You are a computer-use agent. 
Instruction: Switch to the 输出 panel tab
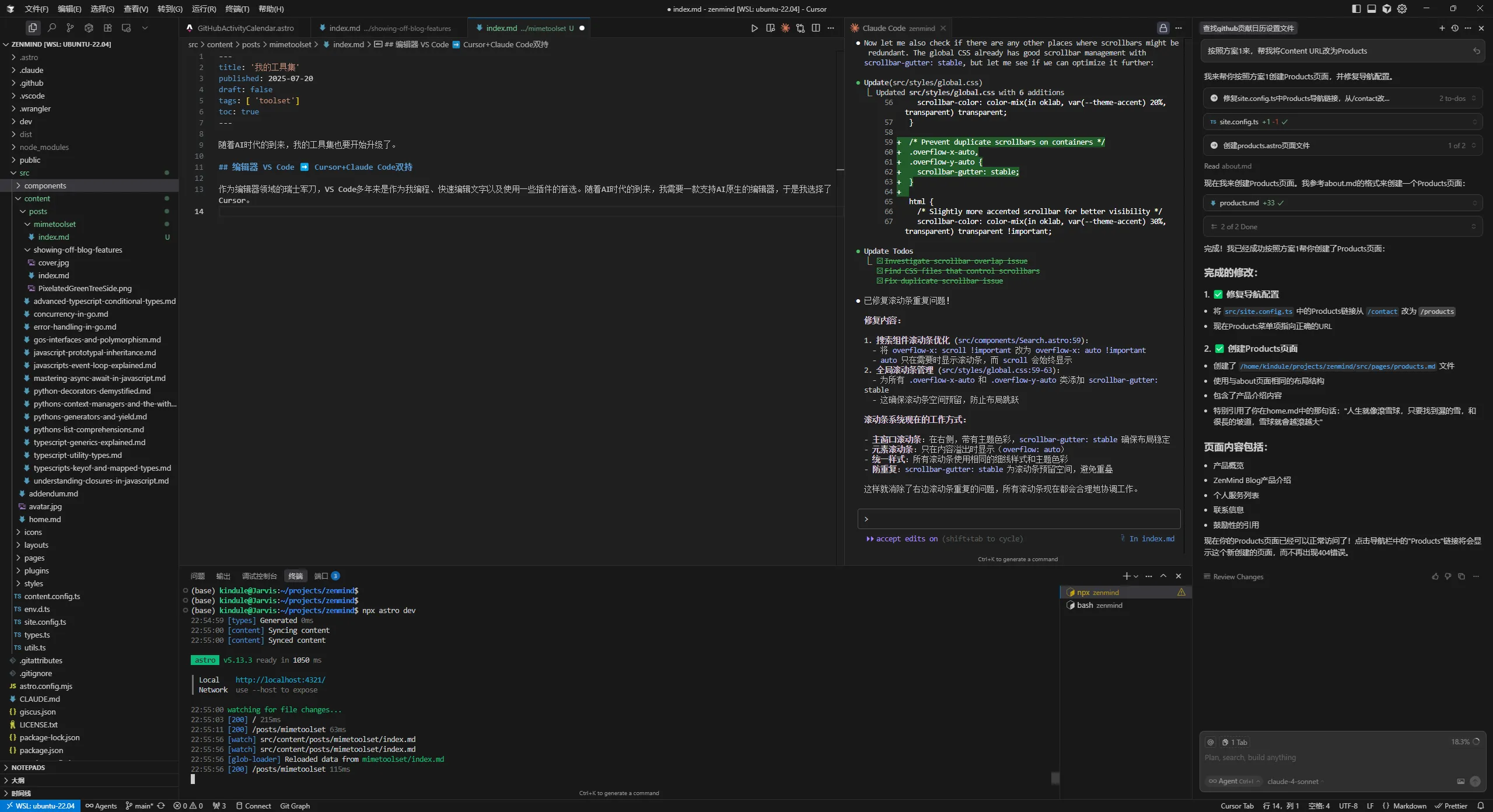coord(223,576)
